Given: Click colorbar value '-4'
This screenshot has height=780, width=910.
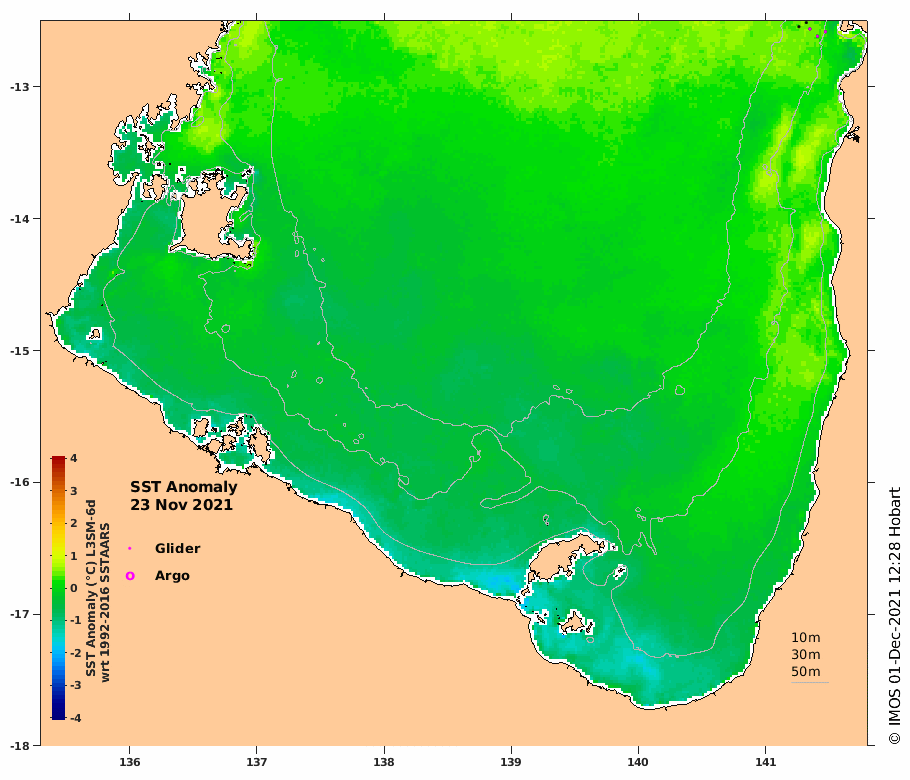Looking at the screenshot, I should click(75, 718).
